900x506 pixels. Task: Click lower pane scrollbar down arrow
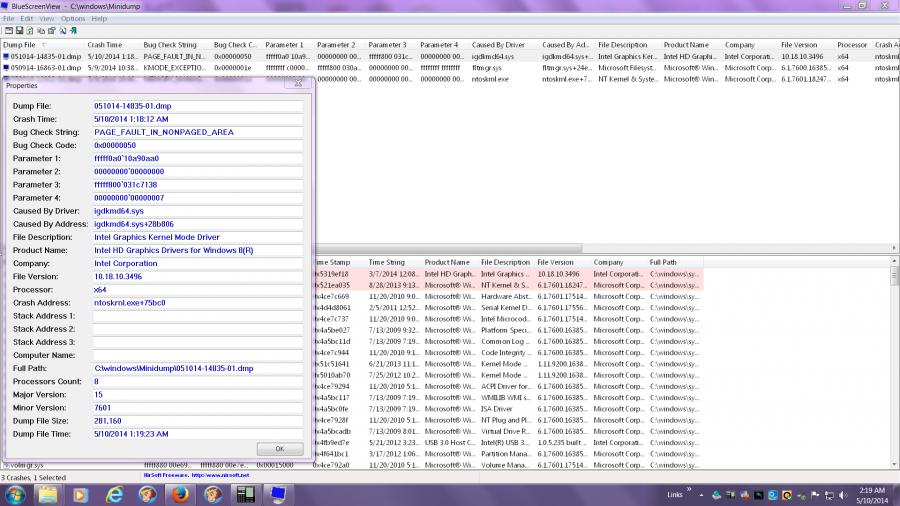coord(894,465)
